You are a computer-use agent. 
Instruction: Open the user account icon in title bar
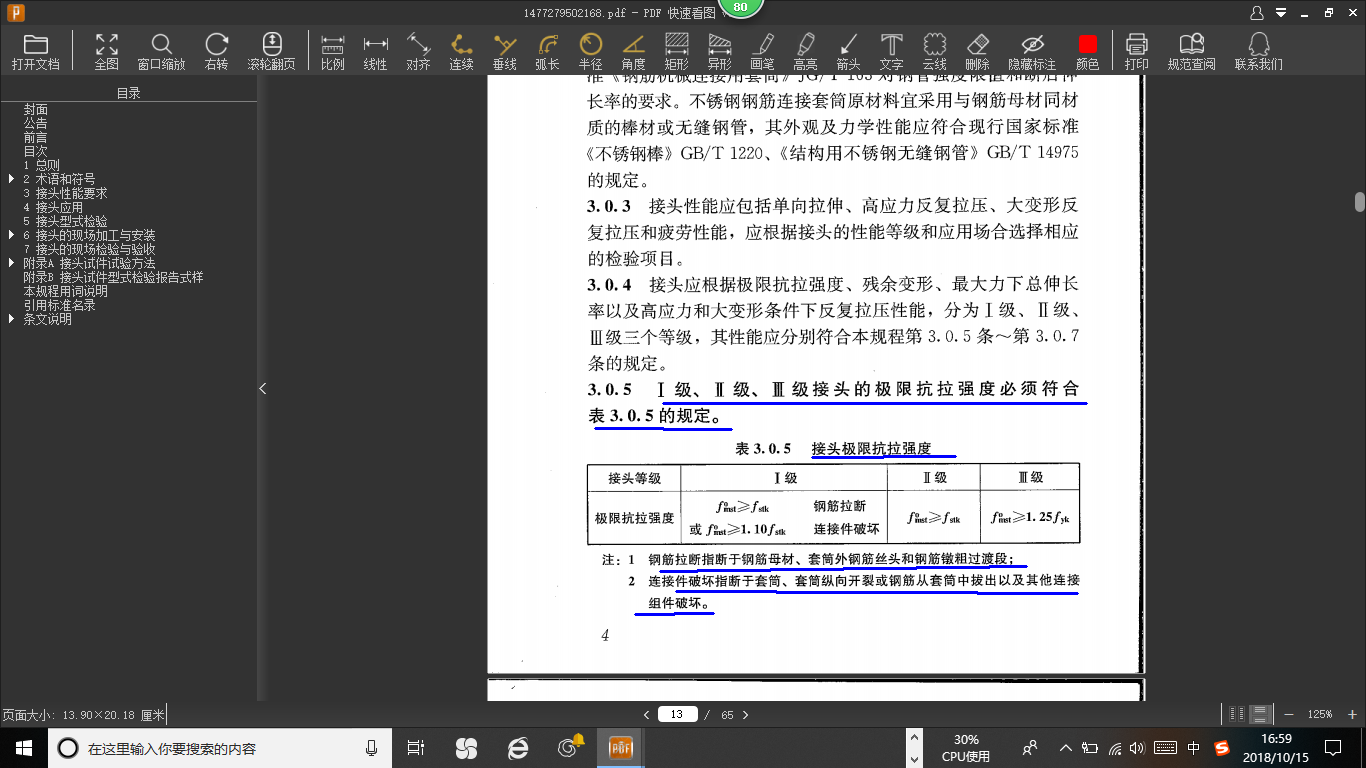1258,13
